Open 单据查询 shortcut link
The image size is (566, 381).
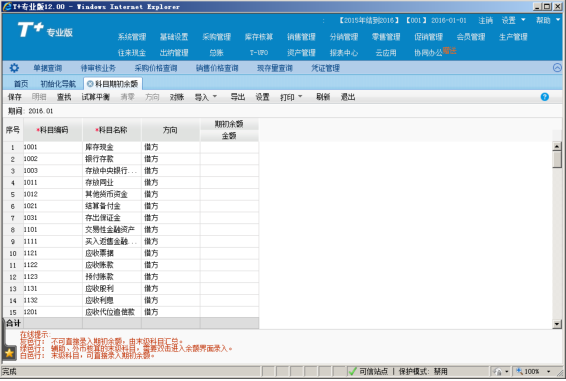click(x=48, y=68)
